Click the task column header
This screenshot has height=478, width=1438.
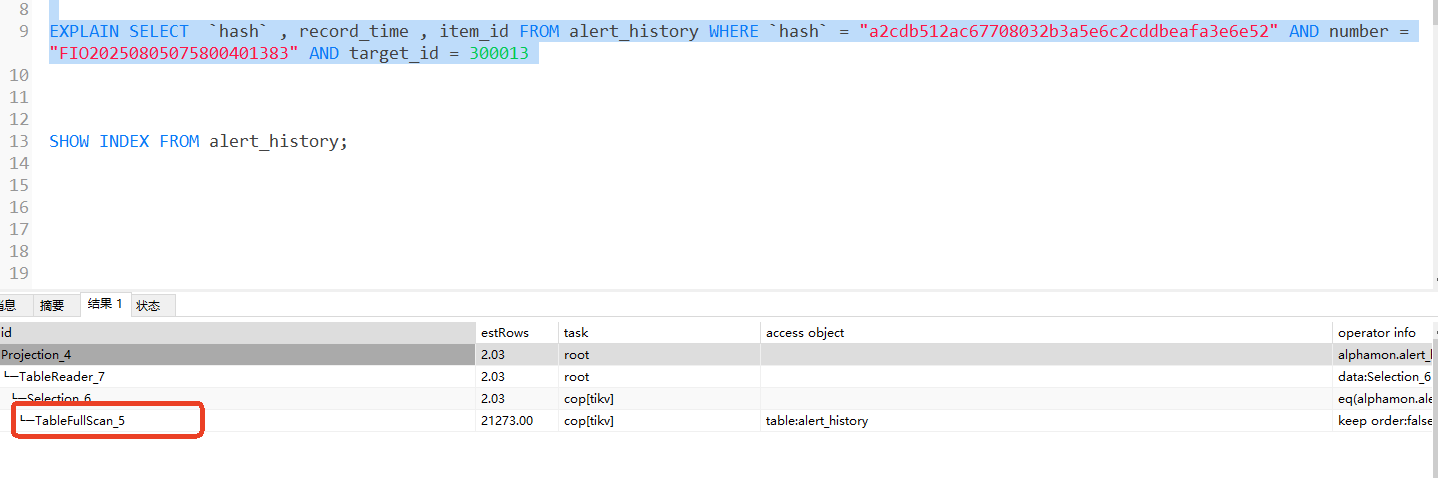pos(576,332)
